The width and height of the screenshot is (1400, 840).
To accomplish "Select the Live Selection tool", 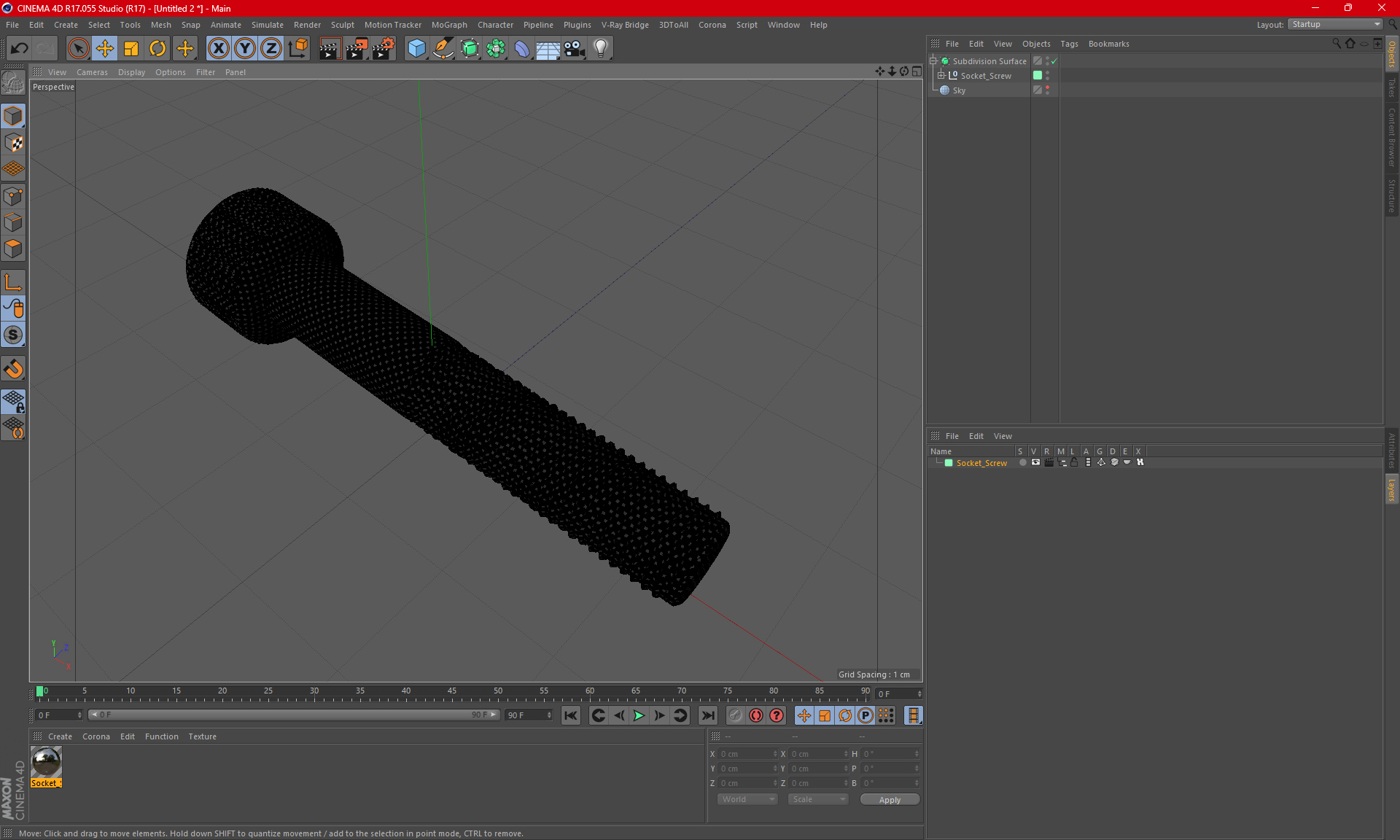I will click(x=78, y=49).
